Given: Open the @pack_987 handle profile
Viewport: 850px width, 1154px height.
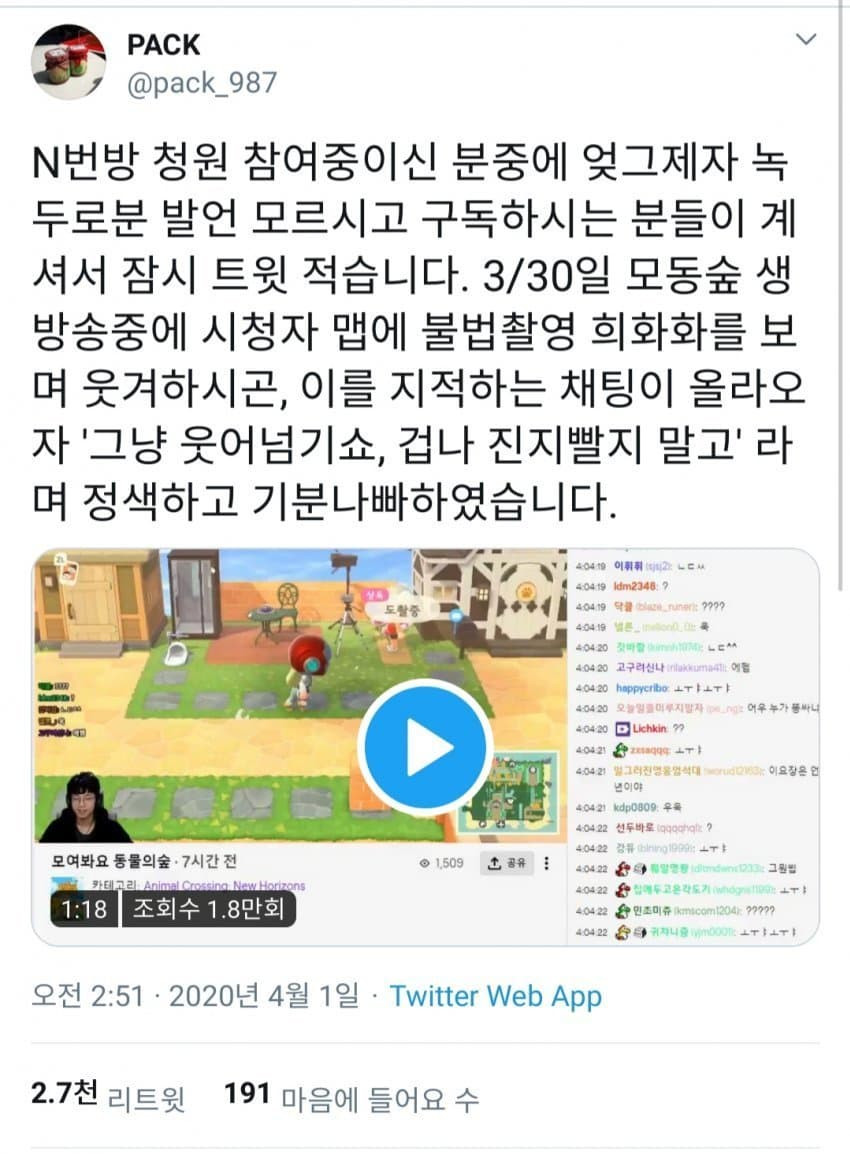Looking at the screenshot, I should [x=202, y=83].
